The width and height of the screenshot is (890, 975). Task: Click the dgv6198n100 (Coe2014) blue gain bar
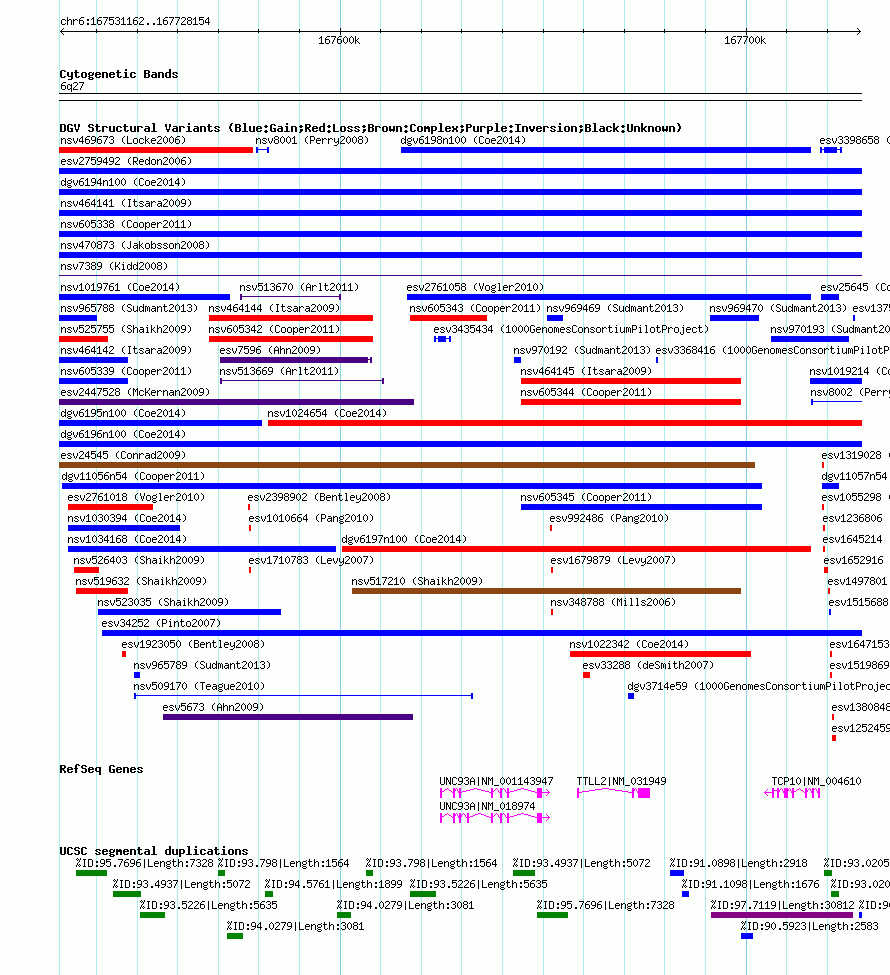tap(606, 150)
